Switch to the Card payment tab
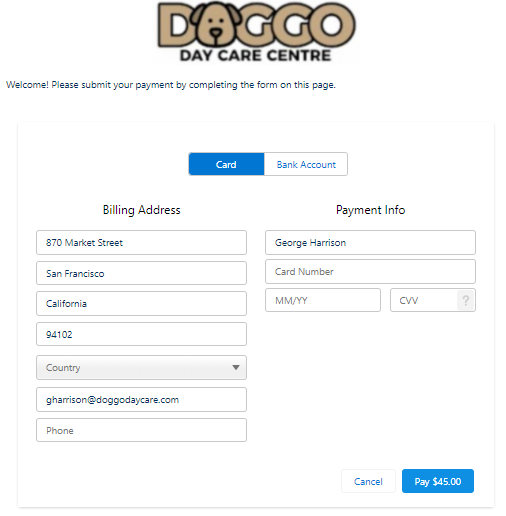This screenshot has width=506, height=516. [x=226, y=164]
